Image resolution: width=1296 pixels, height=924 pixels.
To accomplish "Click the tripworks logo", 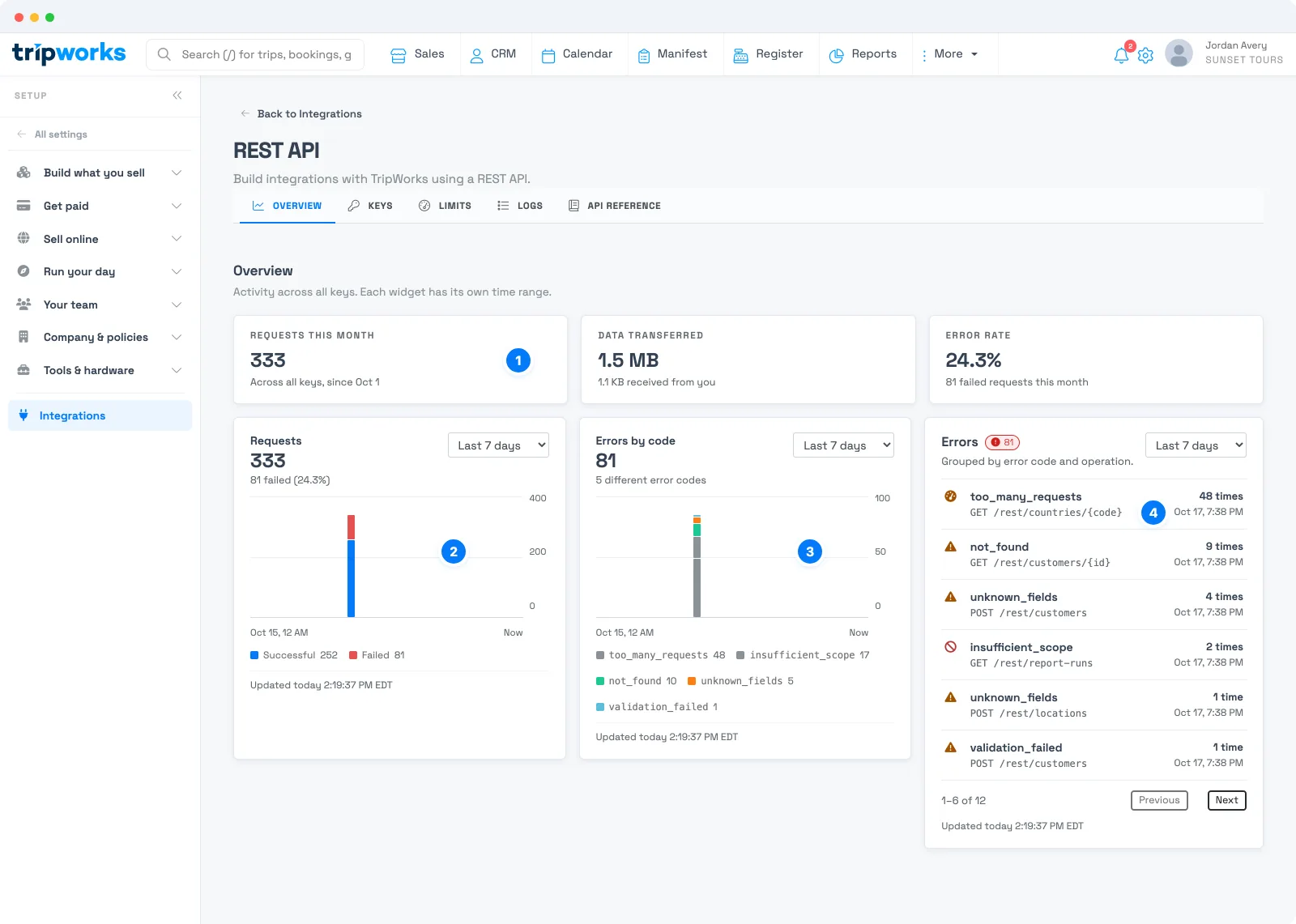I will pos(69,53).
